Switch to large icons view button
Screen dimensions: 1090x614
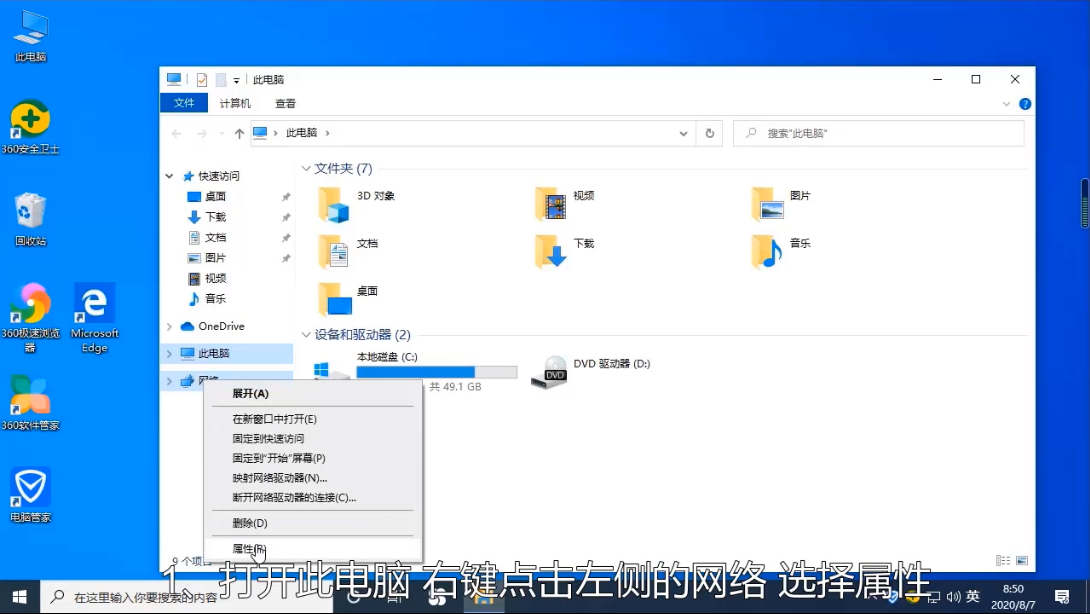tap(1022, 560)
